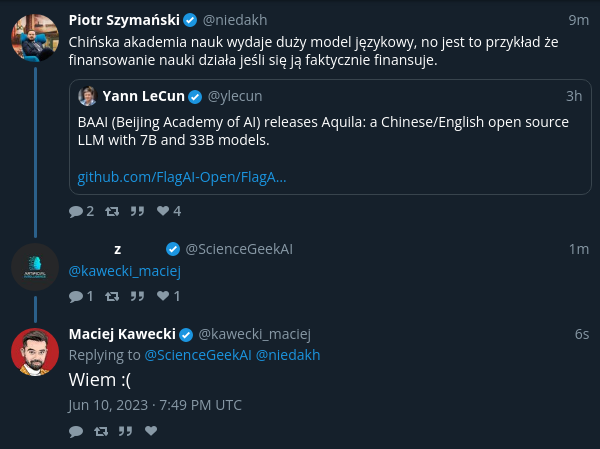Screen dimensions: 600x449
Task: Like Piotr Szymański's tweet
Action: 163,211
